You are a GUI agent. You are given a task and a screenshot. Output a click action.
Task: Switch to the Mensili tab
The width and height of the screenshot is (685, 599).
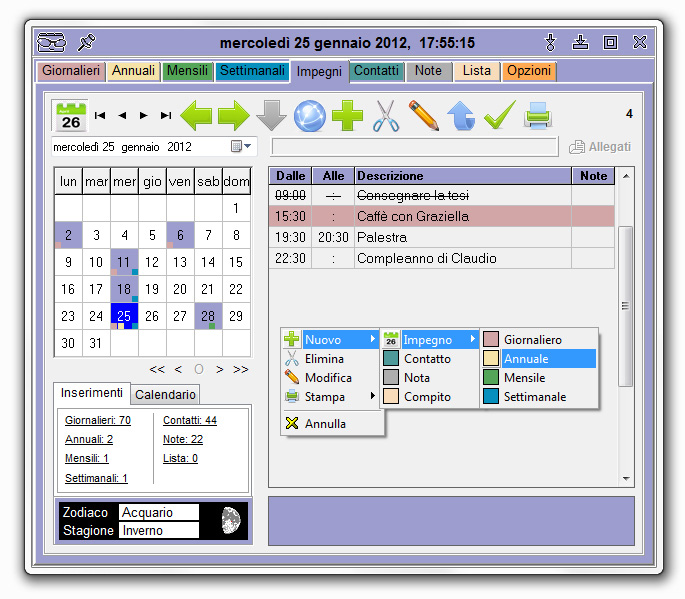[x=187, y=71]
